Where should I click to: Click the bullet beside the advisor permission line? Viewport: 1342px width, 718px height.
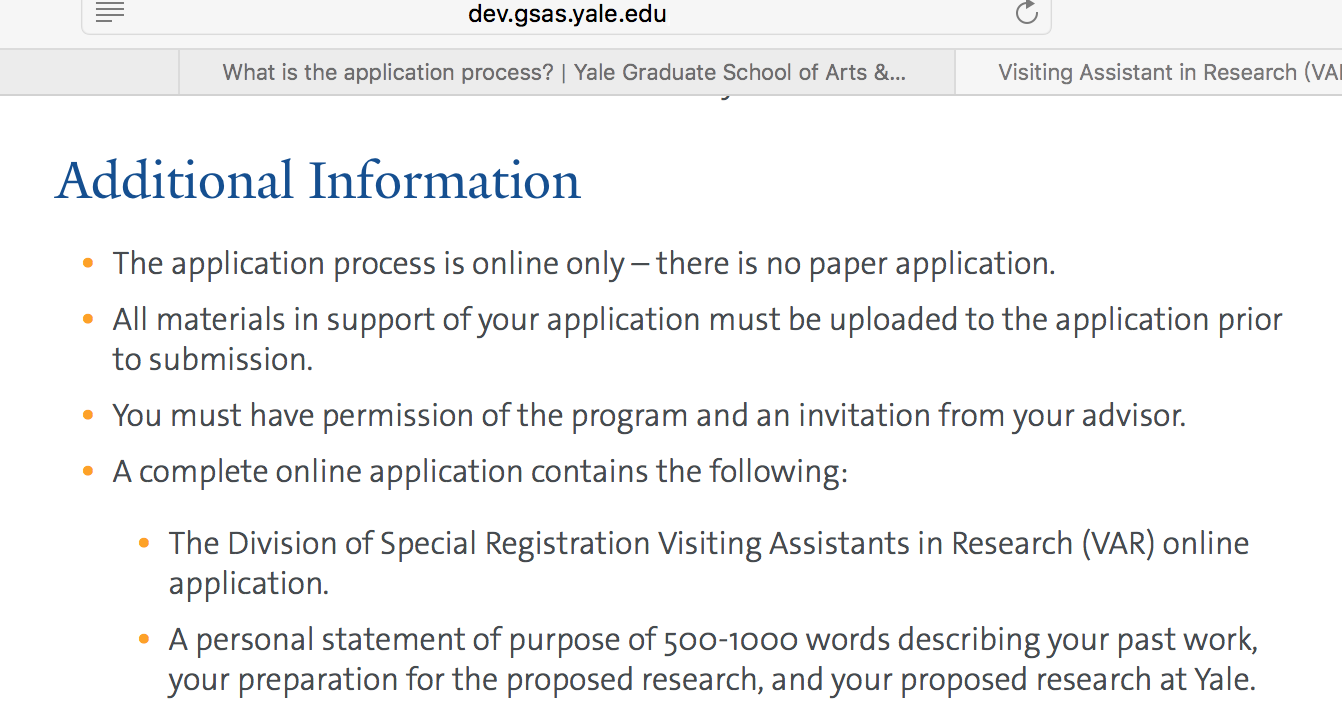point(89,414)
